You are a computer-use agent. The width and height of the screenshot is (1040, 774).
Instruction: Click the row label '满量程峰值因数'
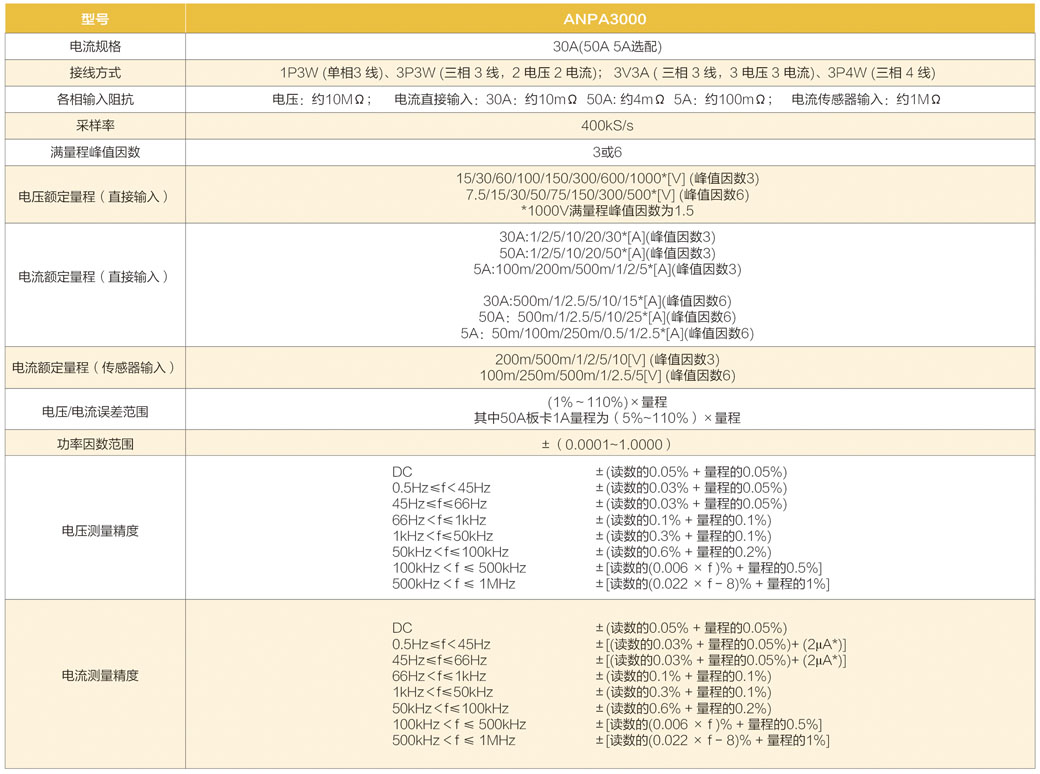(x=95, y=152)
